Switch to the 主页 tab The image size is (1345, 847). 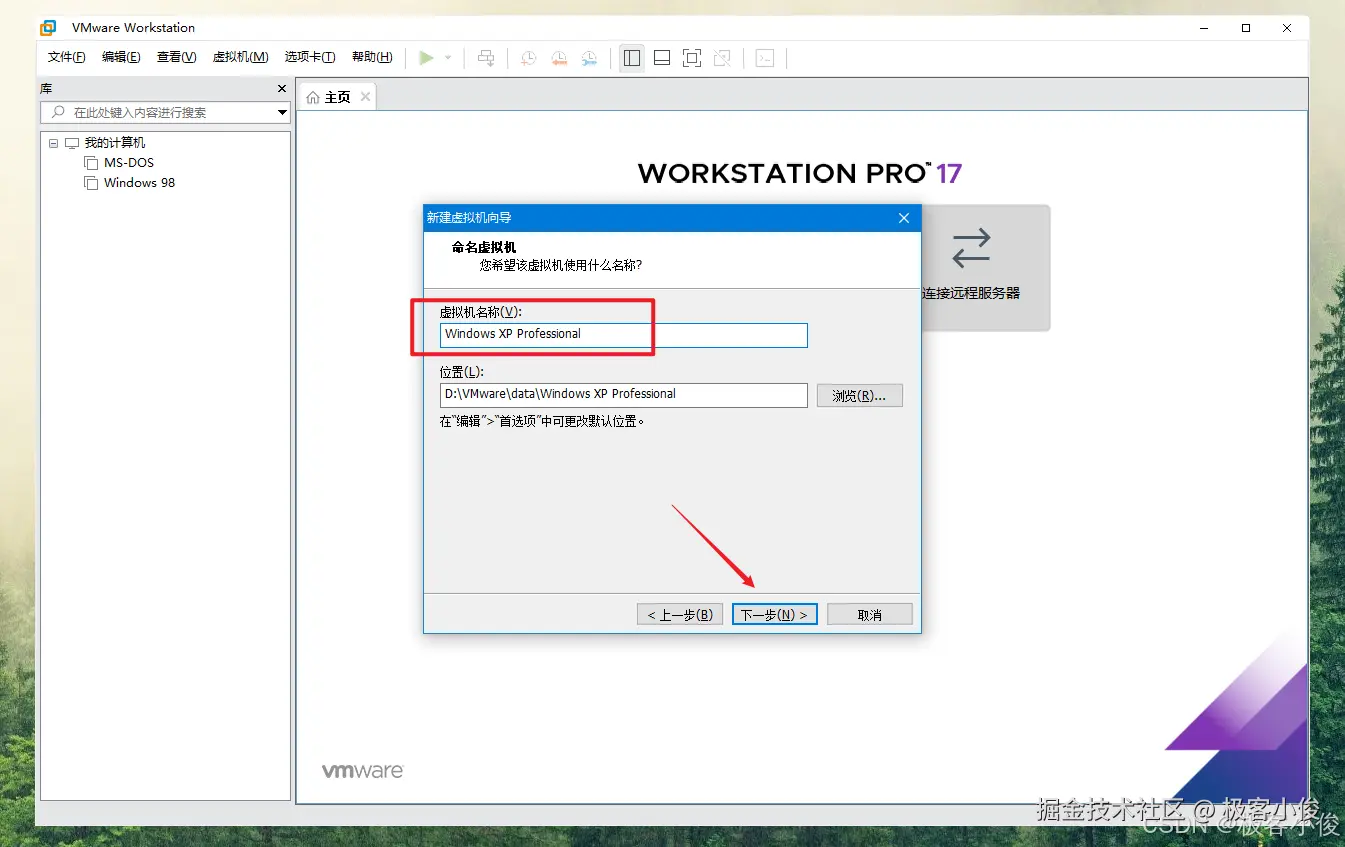pyautogui.click(x=338, y=97)
